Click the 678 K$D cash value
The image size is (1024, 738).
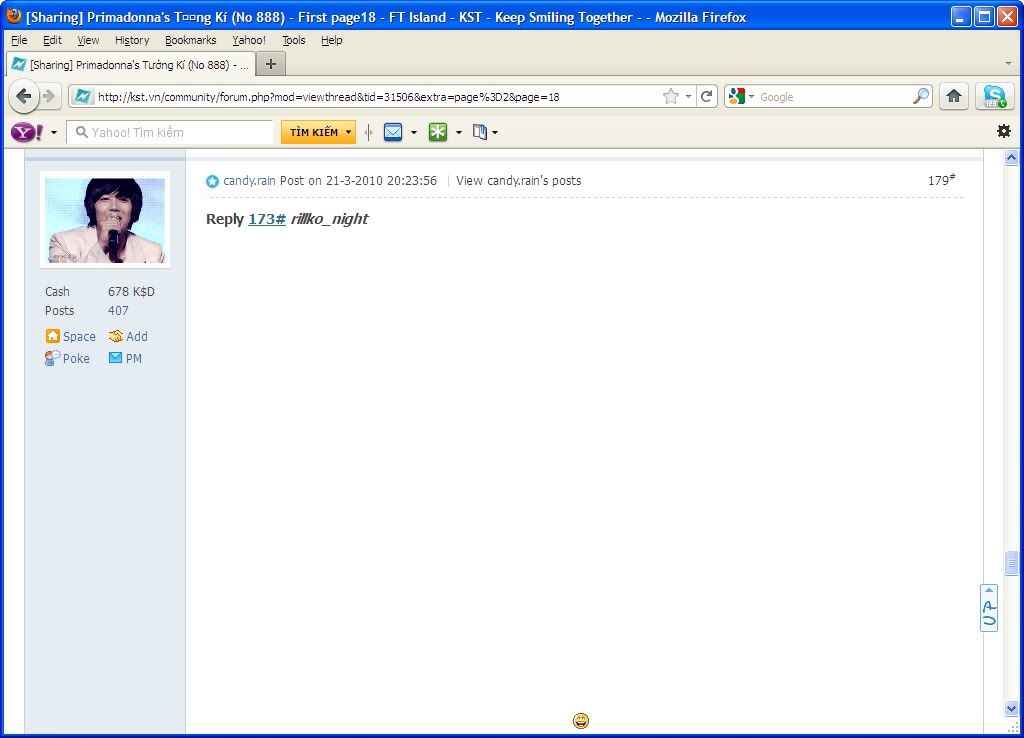[131, 291]
